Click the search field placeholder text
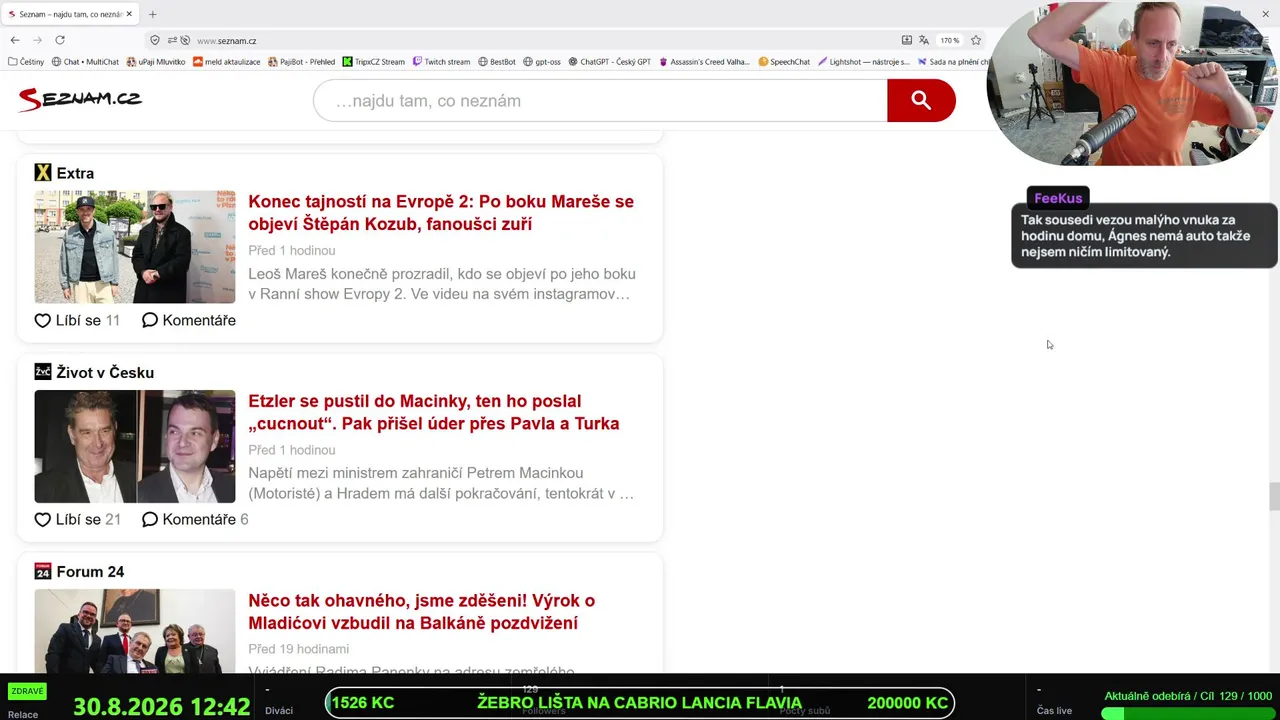The width and height of the screenshot is (1280, 720). click(428, 101)
